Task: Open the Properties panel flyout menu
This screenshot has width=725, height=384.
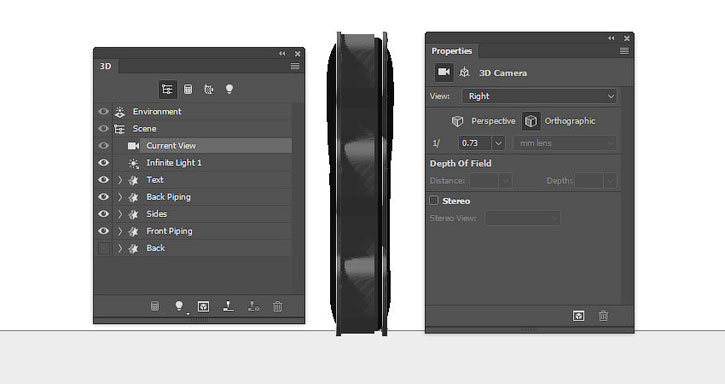Action: [x=624, y=51]
